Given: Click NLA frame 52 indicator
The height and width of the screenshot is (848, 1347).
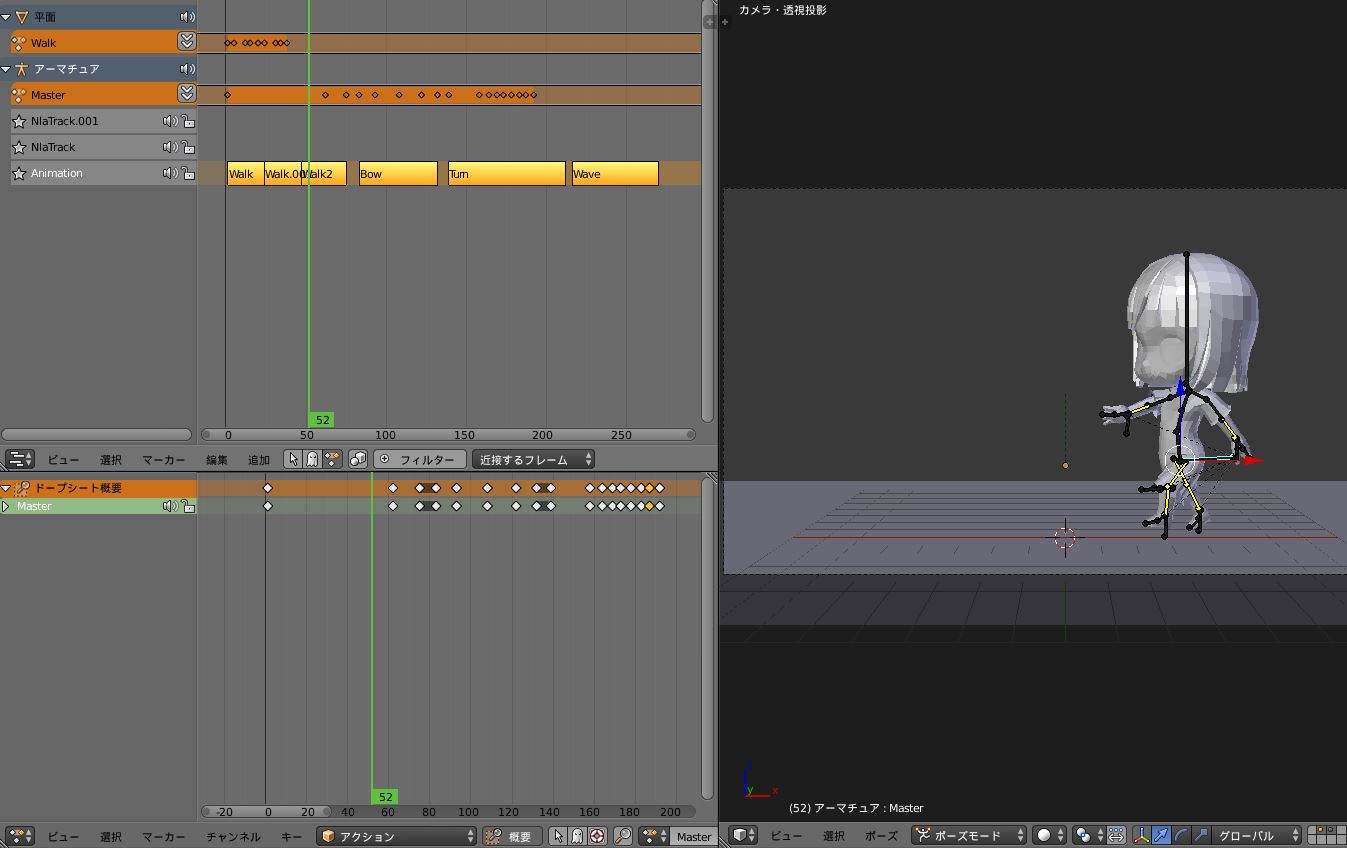Looking at the screenshot, I should point(322,420).
